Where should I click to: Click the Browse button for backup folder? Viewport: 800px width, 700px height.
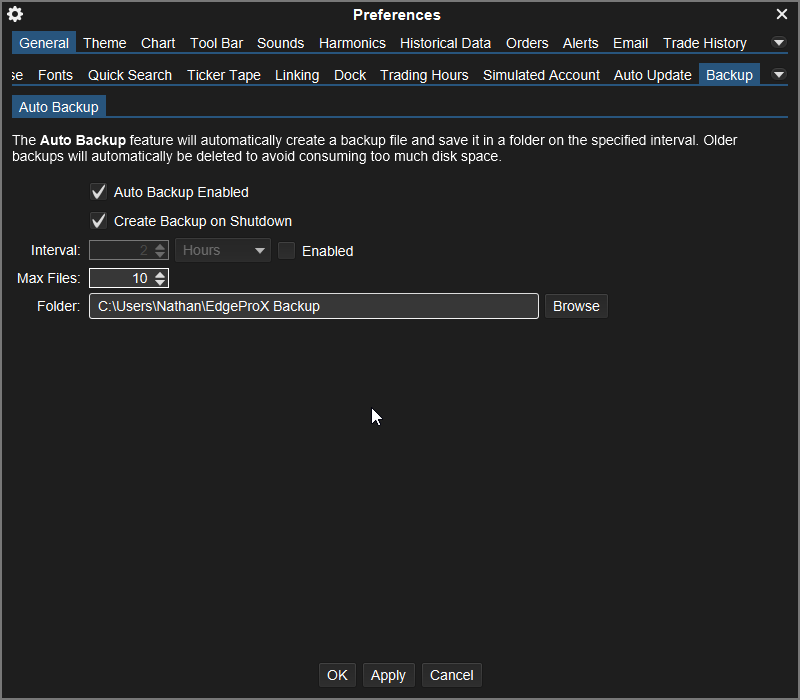[x=576, y=305]
